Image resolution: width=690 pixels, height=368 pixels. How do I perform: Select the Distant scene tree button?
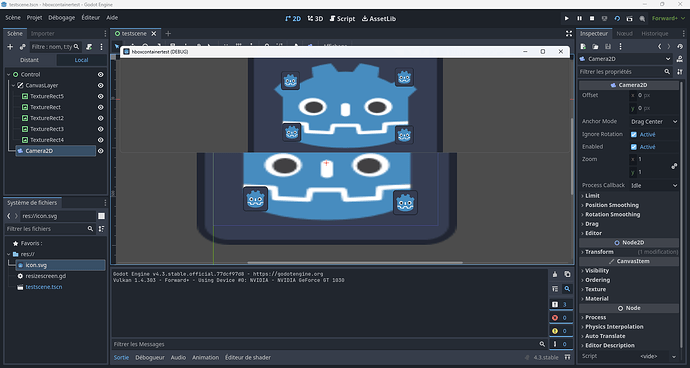pos(29,60)
